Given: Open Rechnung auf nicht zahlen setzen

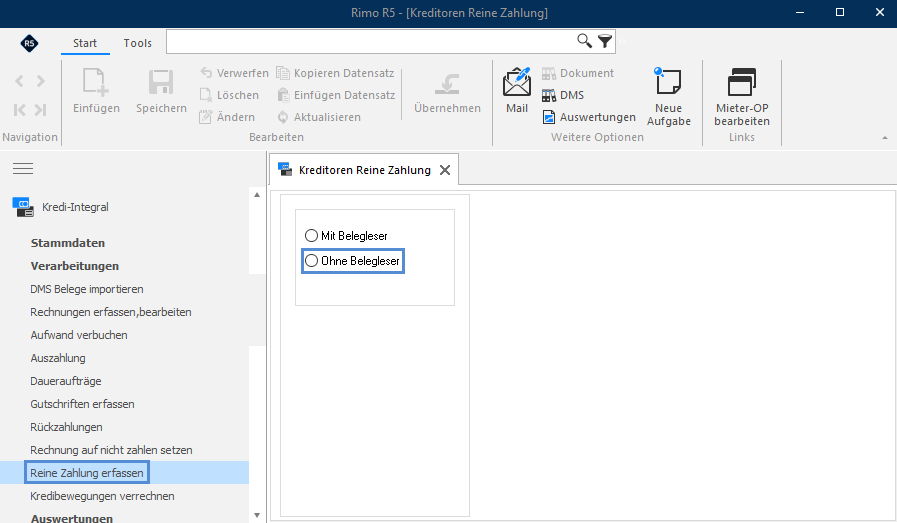Looking at the screenshot, I should (x=111, y=450).
